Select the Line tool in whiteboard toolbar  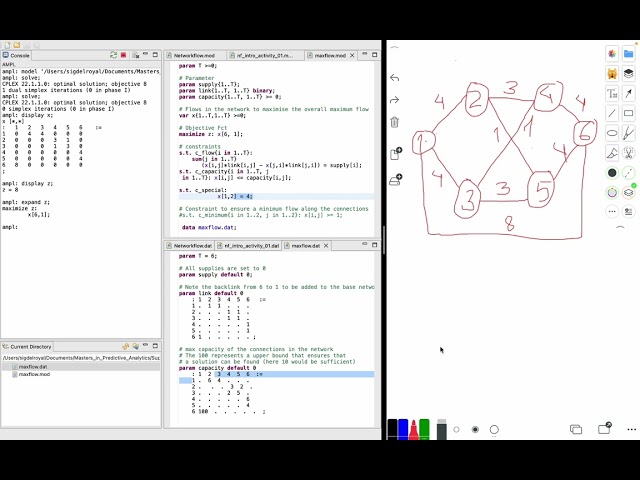click(612, 113)
